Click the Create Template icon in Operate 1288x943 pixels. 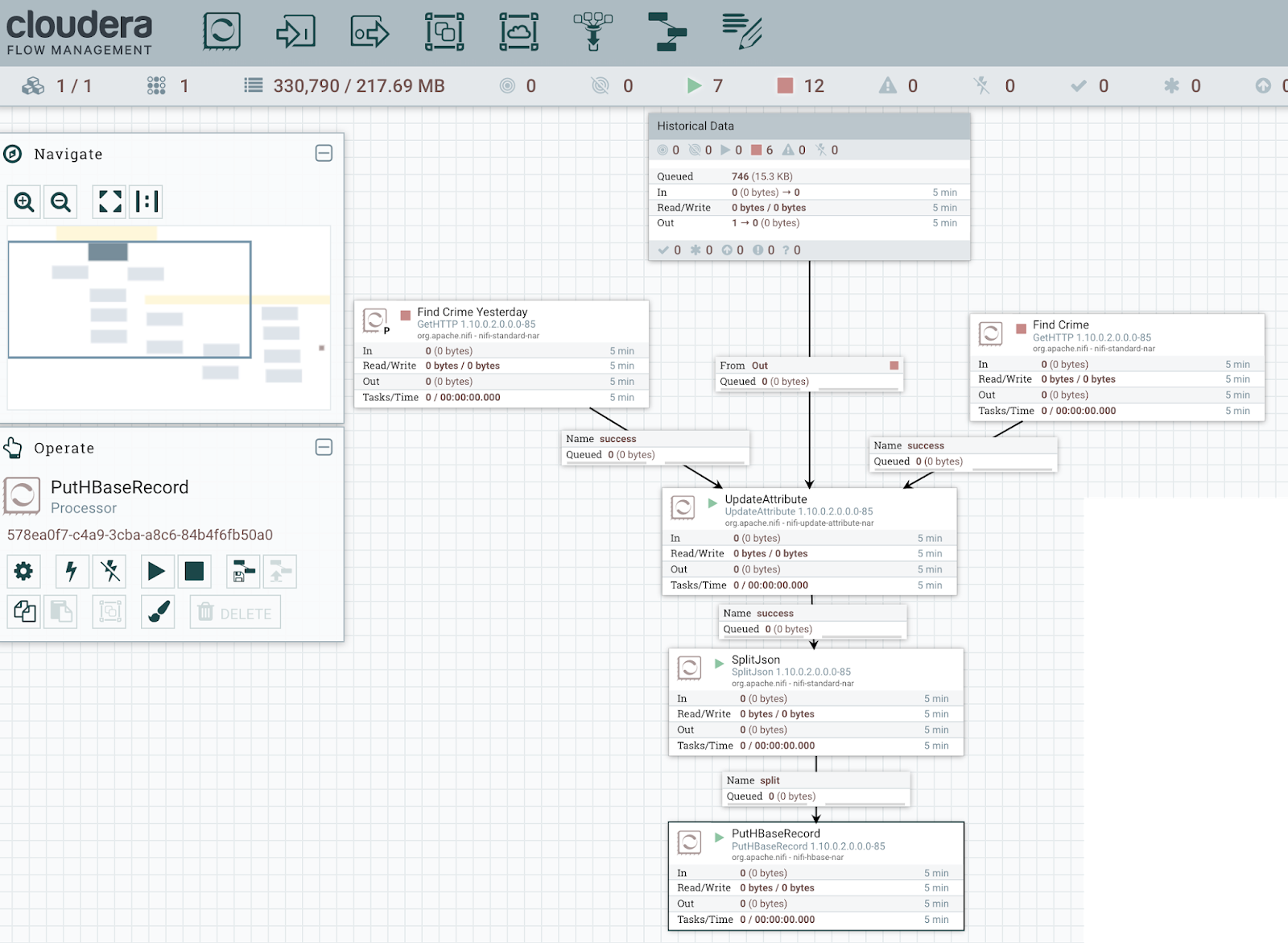point(243,571)
